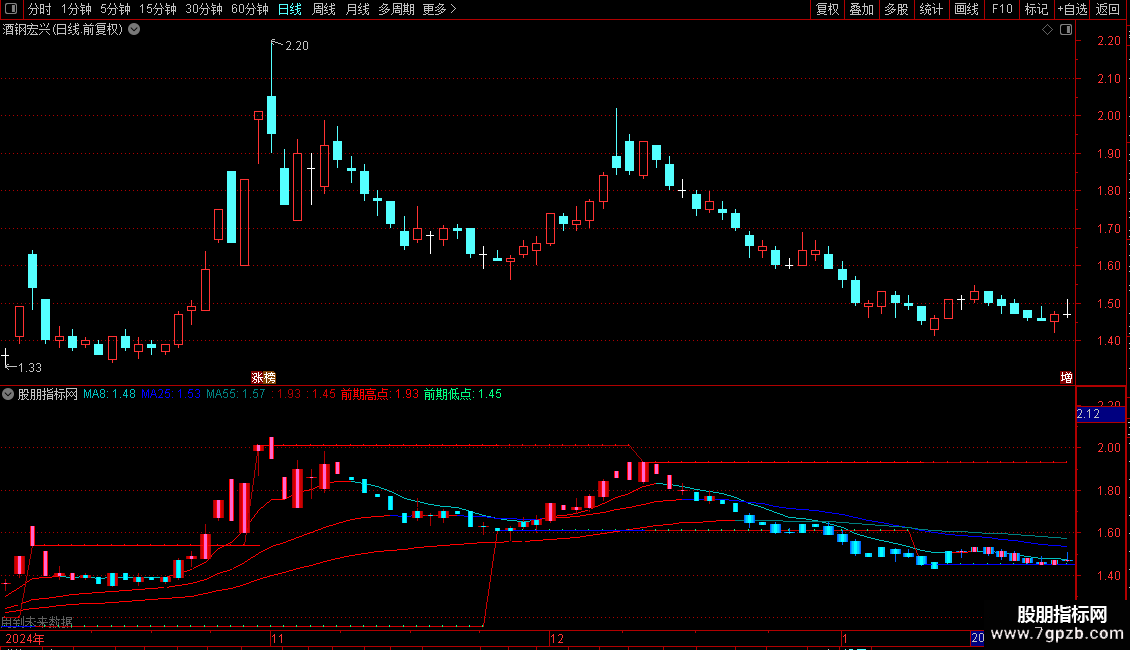This screenshot has height=650, width=1130.
Task: Select the 15分钟 period
Action: click(157, 9)
